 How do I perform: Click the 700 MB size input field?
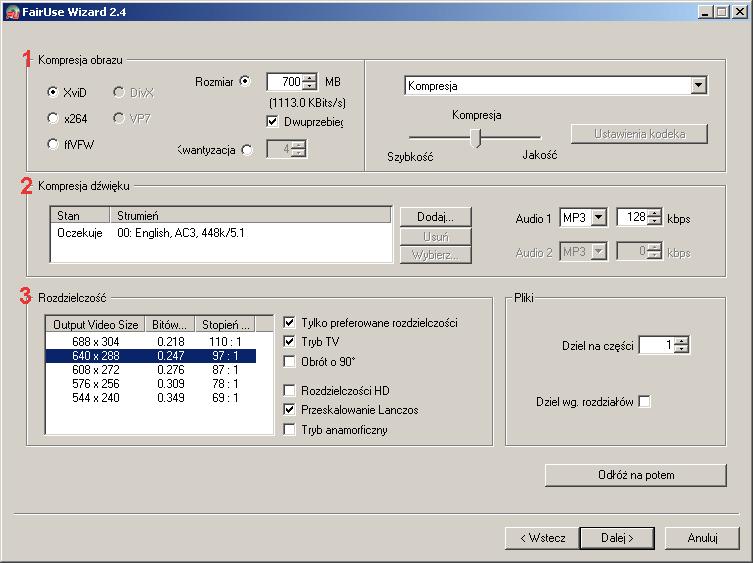284,82
